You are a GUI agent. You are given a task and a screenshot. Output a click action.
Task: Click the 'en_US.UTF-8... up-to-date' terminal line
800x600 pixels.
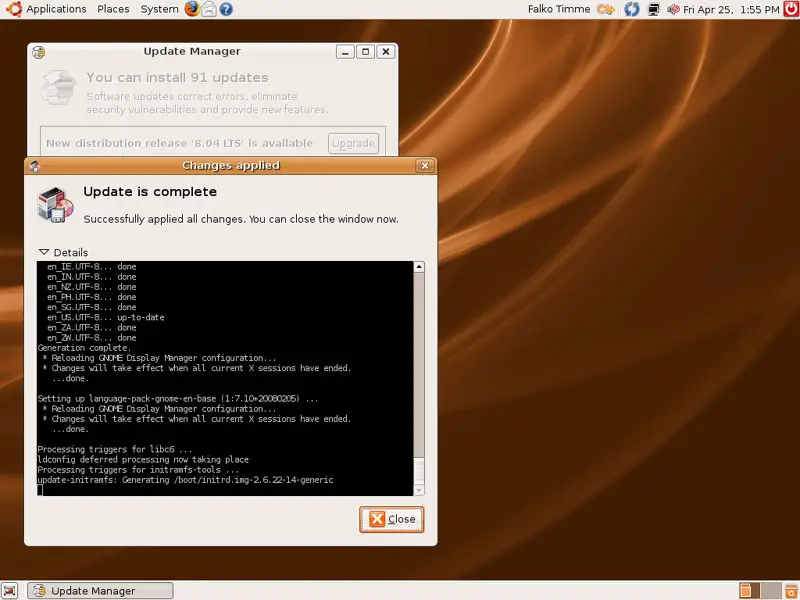tap(106, 317)
